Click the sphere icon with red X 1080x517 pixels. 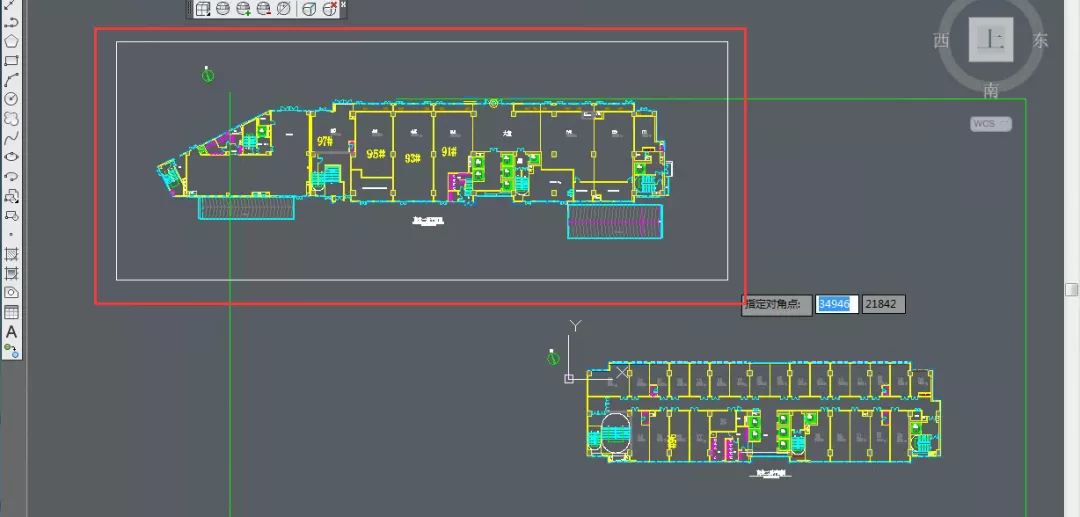tap(330, 8)
